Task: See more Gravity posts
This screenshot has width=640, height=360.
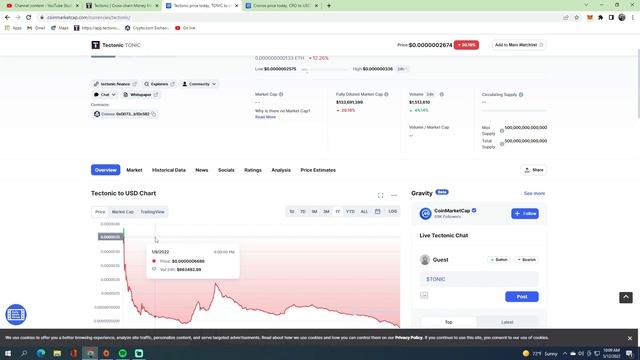Action: pyautogui.click(x=534, y=193)
